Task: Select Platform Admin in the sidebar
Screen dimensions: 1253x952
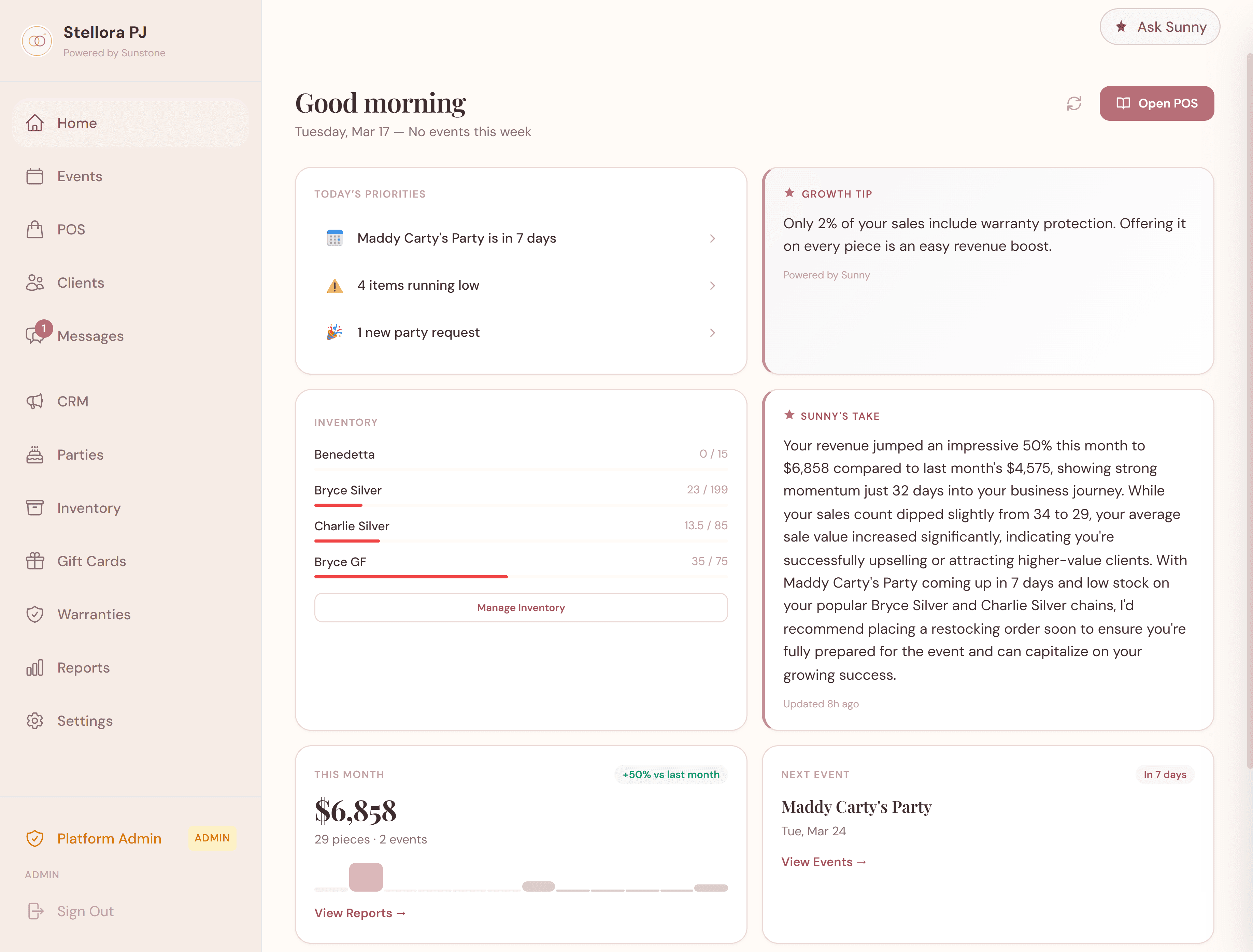Action: [109, 838]
